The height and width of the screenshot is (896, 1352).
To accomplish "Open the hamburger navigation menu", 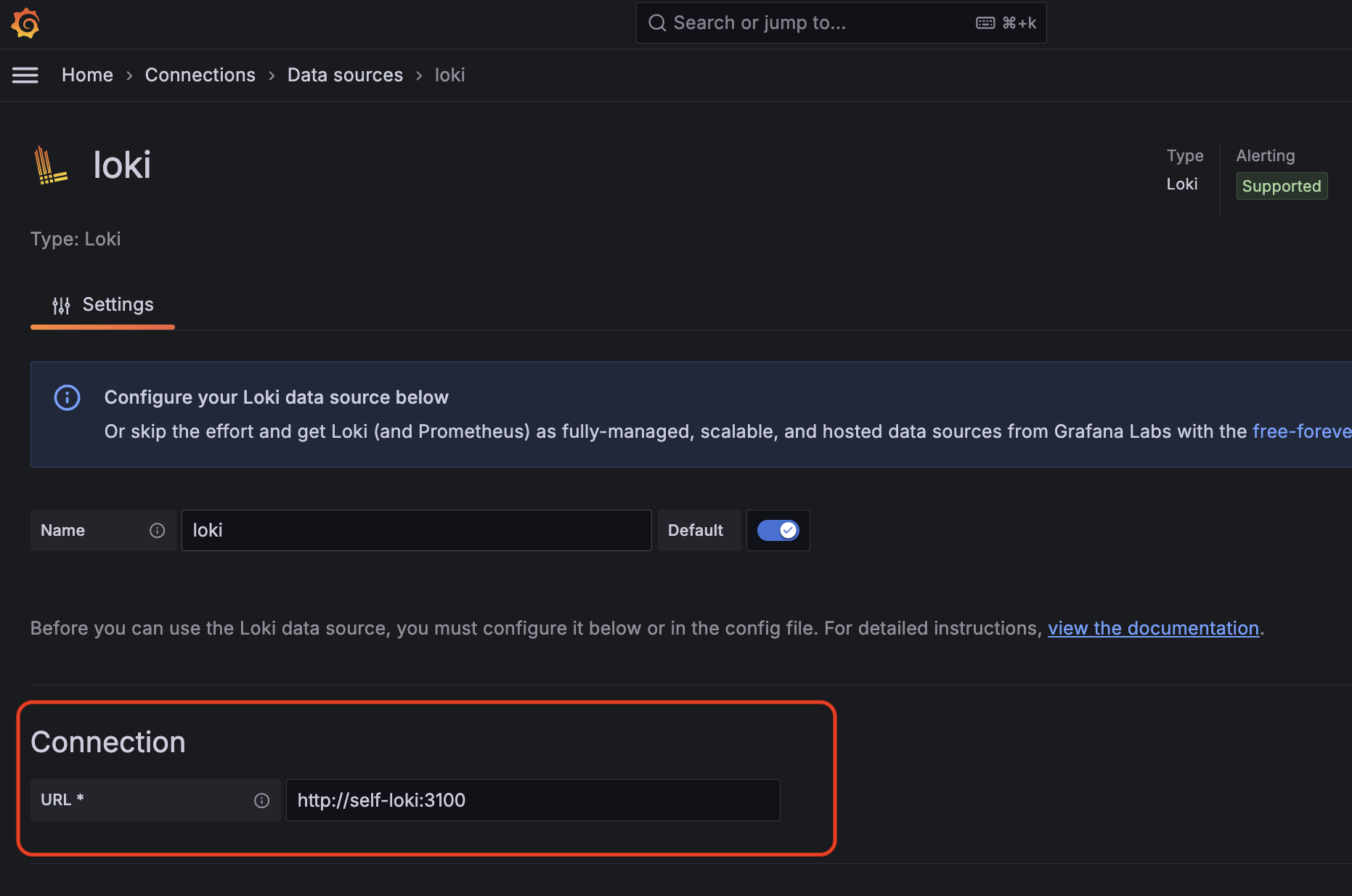I will tap(25, 75).
